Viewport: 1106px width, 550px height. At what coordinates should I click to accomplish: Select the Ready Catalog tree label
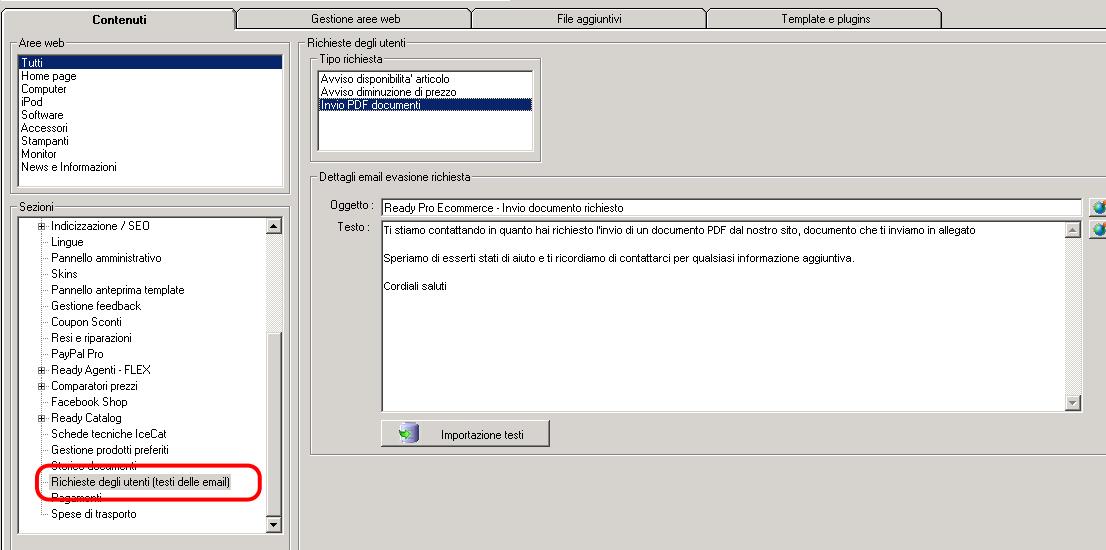click(86, 418)
